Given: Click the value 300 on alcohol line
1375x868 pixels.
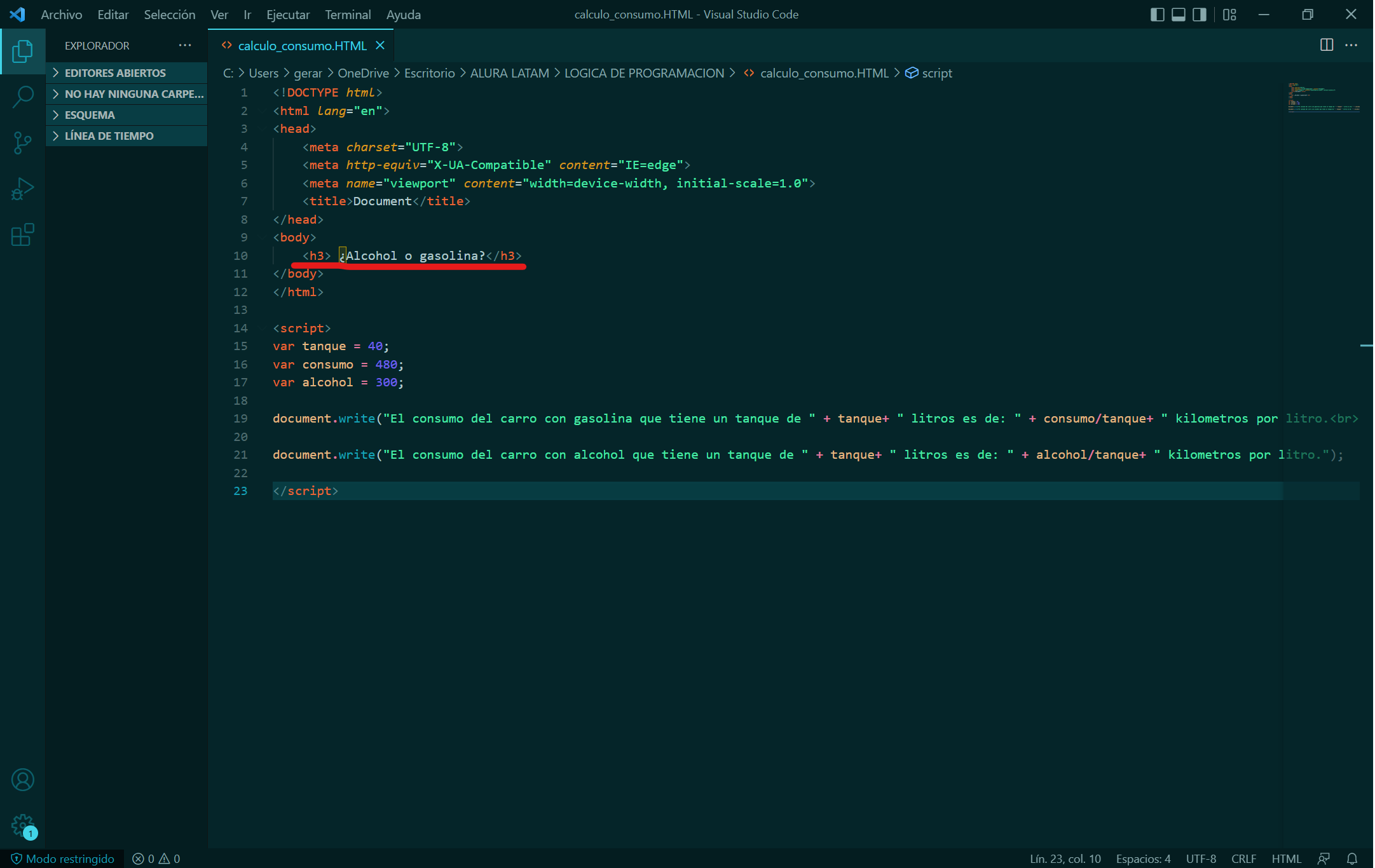Looking at the screenshot, I should [x=386, y=383].
